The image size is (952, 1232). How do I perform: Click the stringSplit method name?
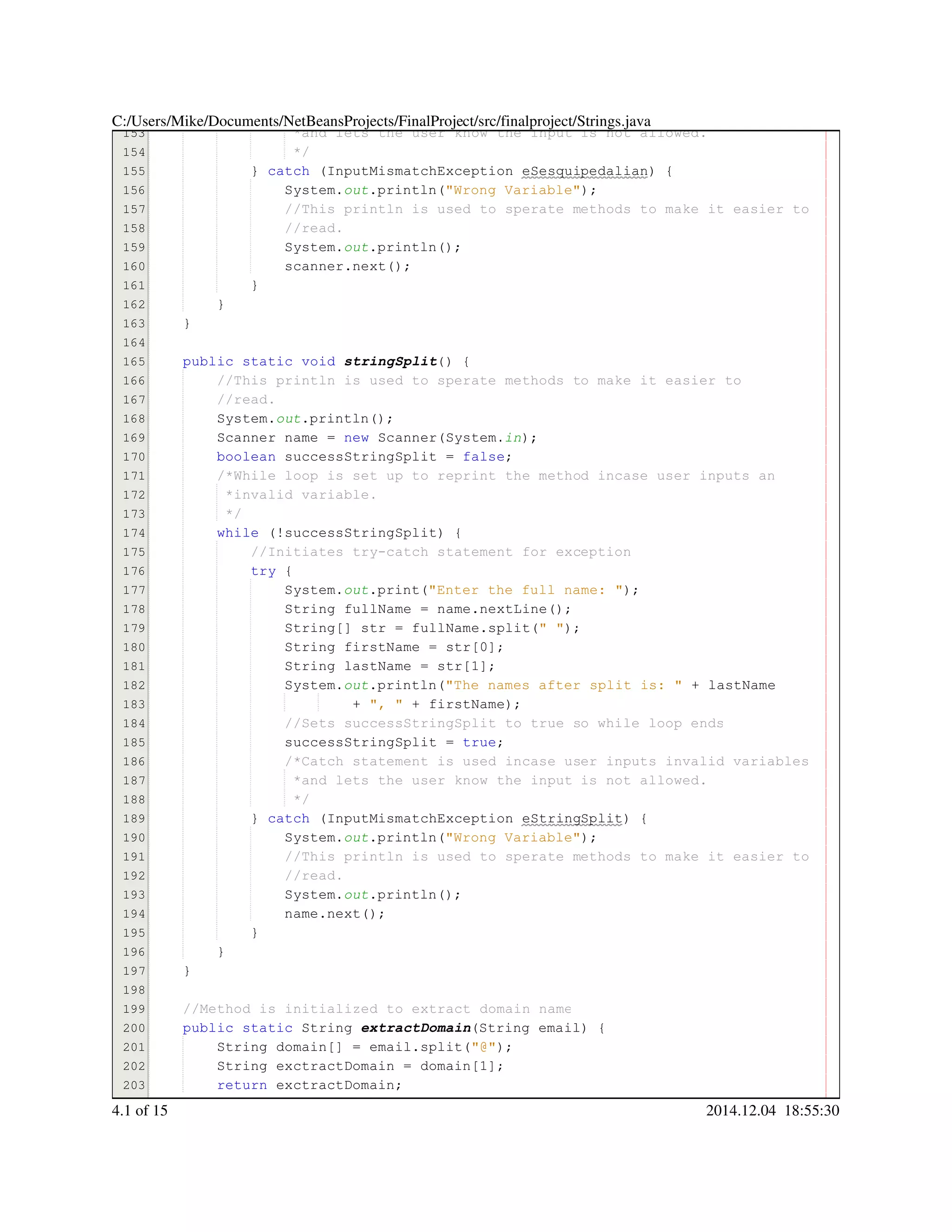[x=390, y=362]
